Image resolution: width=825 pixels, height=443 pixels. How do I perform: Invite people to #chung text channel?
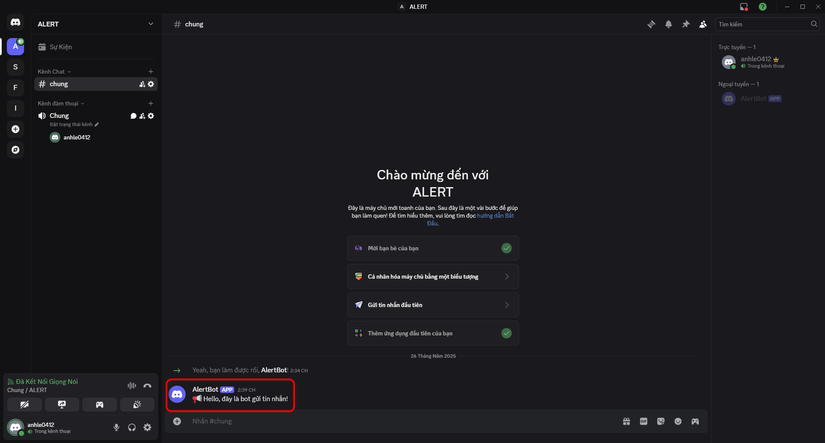click(x=142, y=84)
